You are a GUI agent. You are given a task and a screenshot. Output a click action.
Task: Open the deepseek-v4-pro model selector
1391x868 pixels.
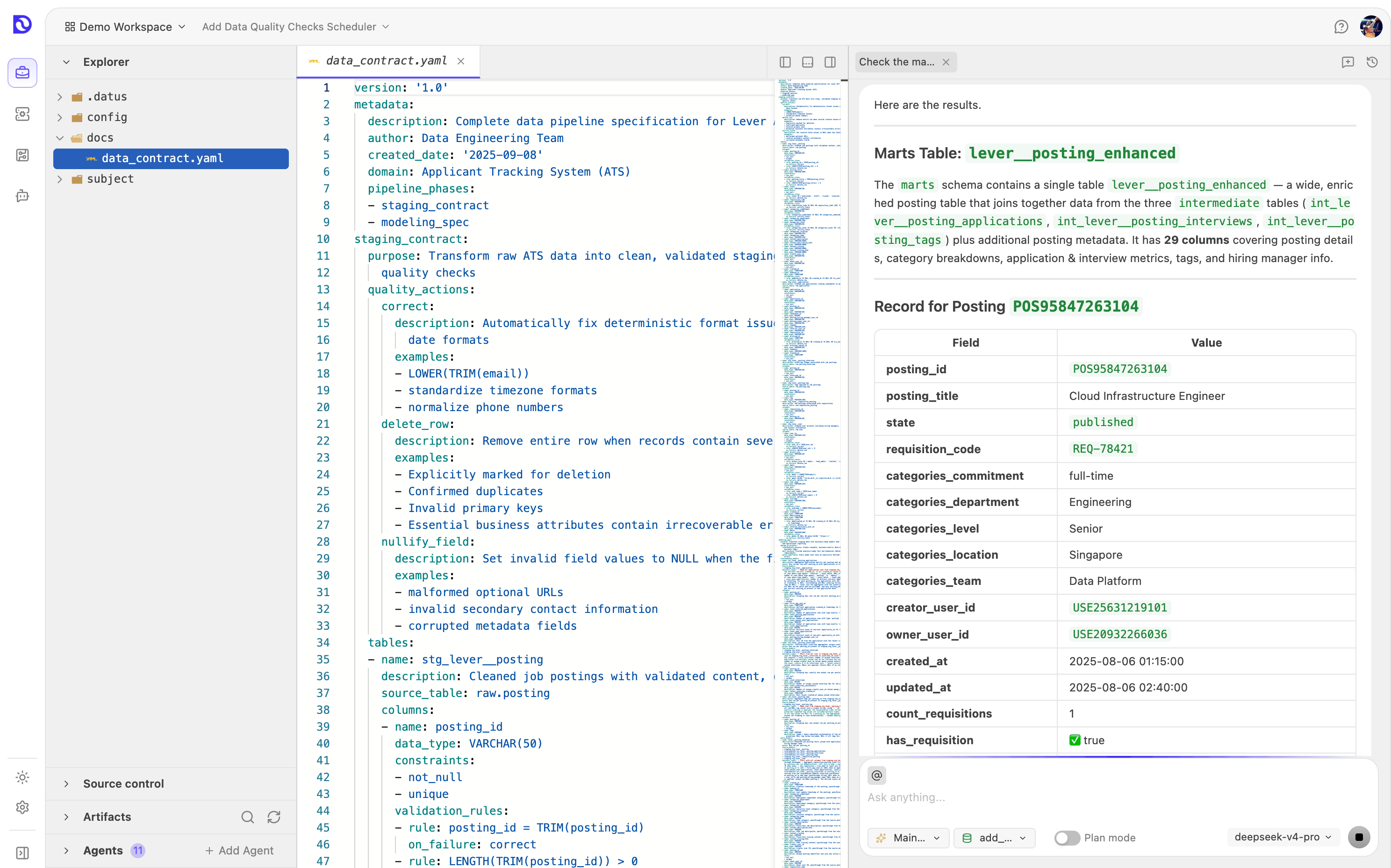[x=1283, y=837]
